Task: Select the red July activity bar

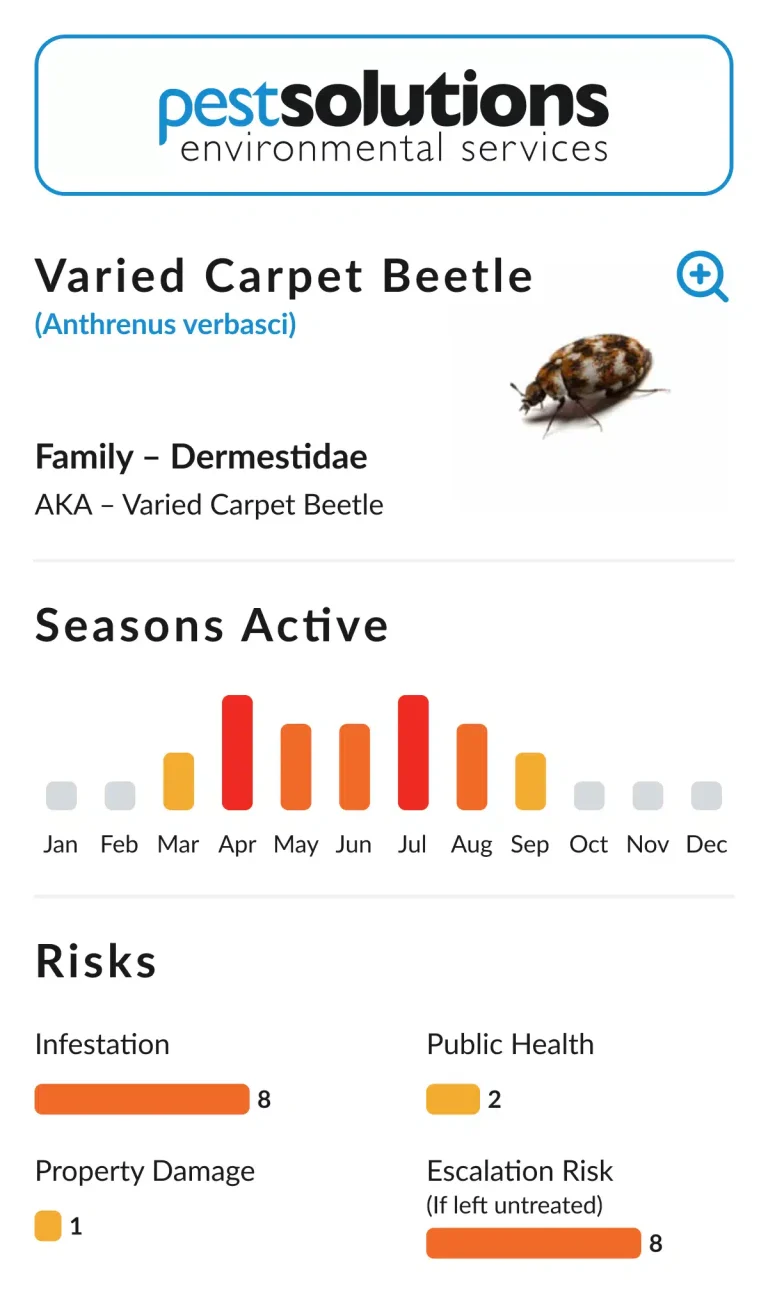Action: click(x=413, y=752)
